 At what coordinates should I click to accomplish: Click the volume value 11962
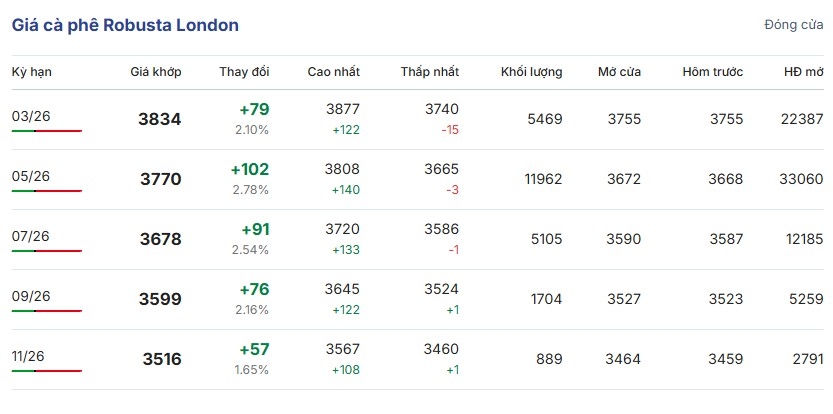point(543,179)
